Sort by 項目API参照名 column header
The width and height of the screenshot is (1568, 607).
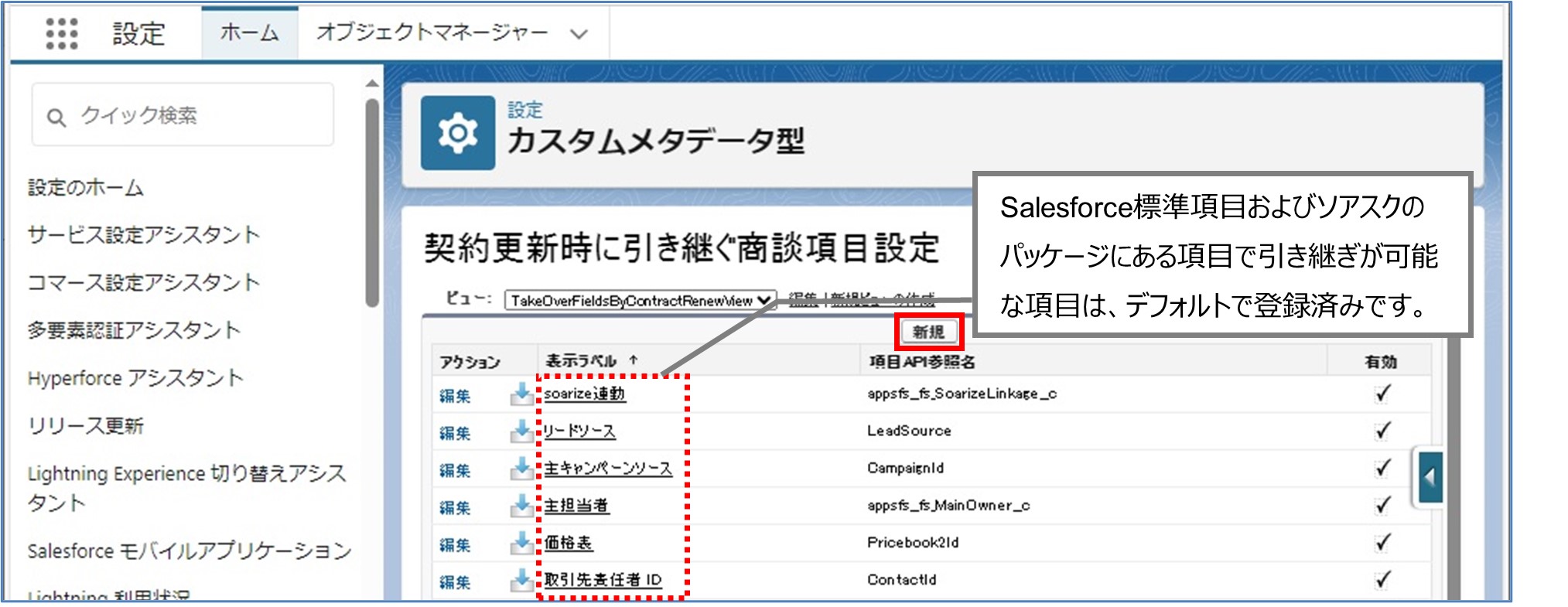pos(921,361)
